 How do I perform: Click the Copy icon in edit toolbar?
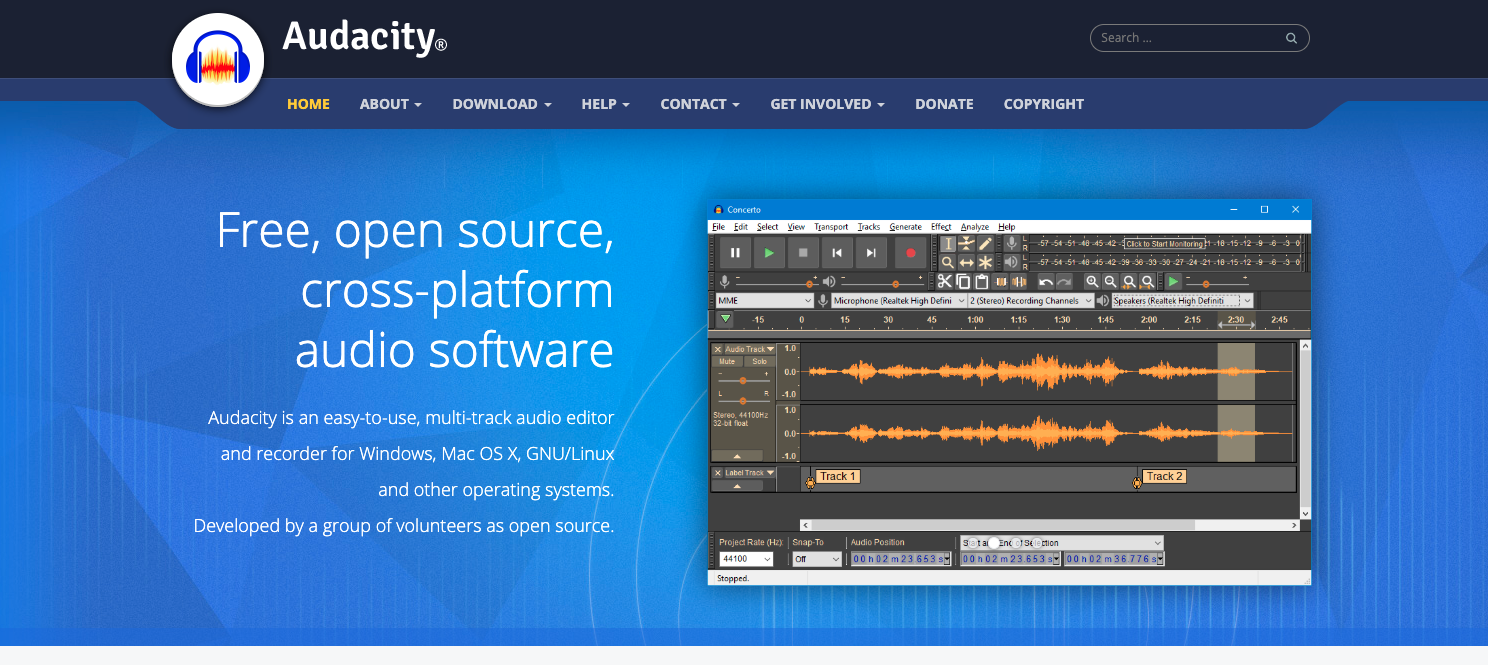pos(963,282)
